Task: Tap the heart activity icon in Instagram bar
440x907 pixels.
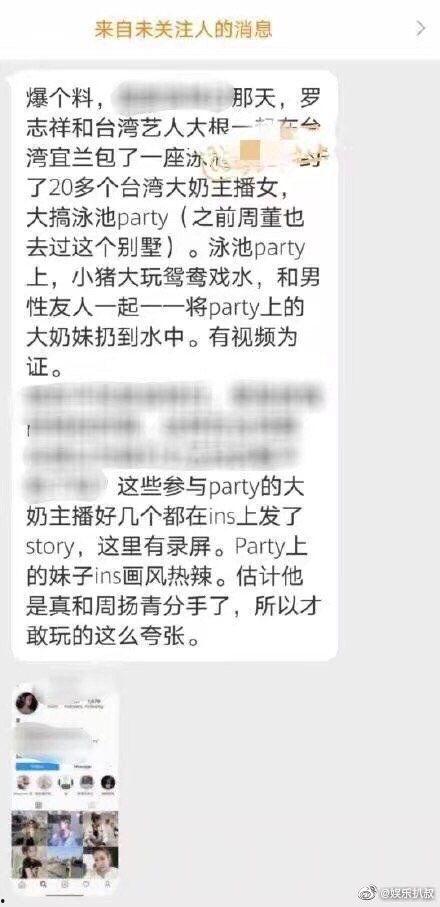Action: click(86, 884)
